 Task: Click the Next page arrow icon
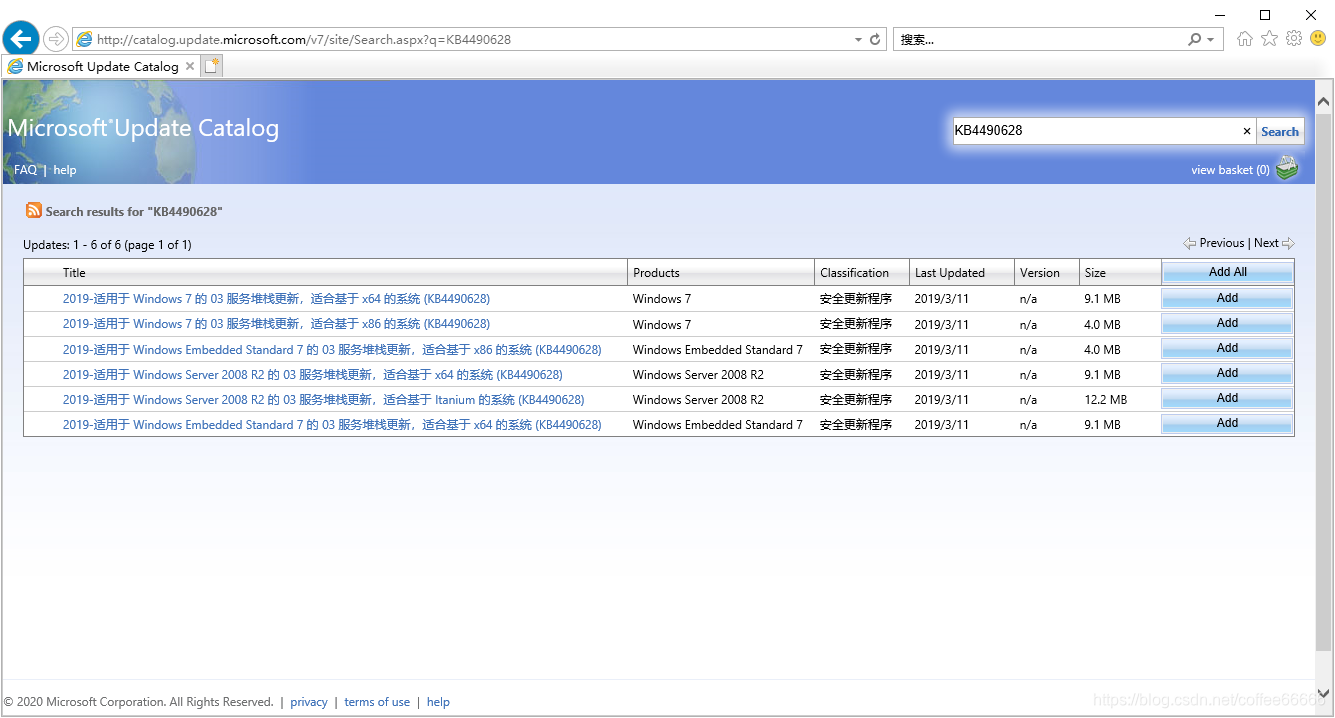tap(1288, 243)
